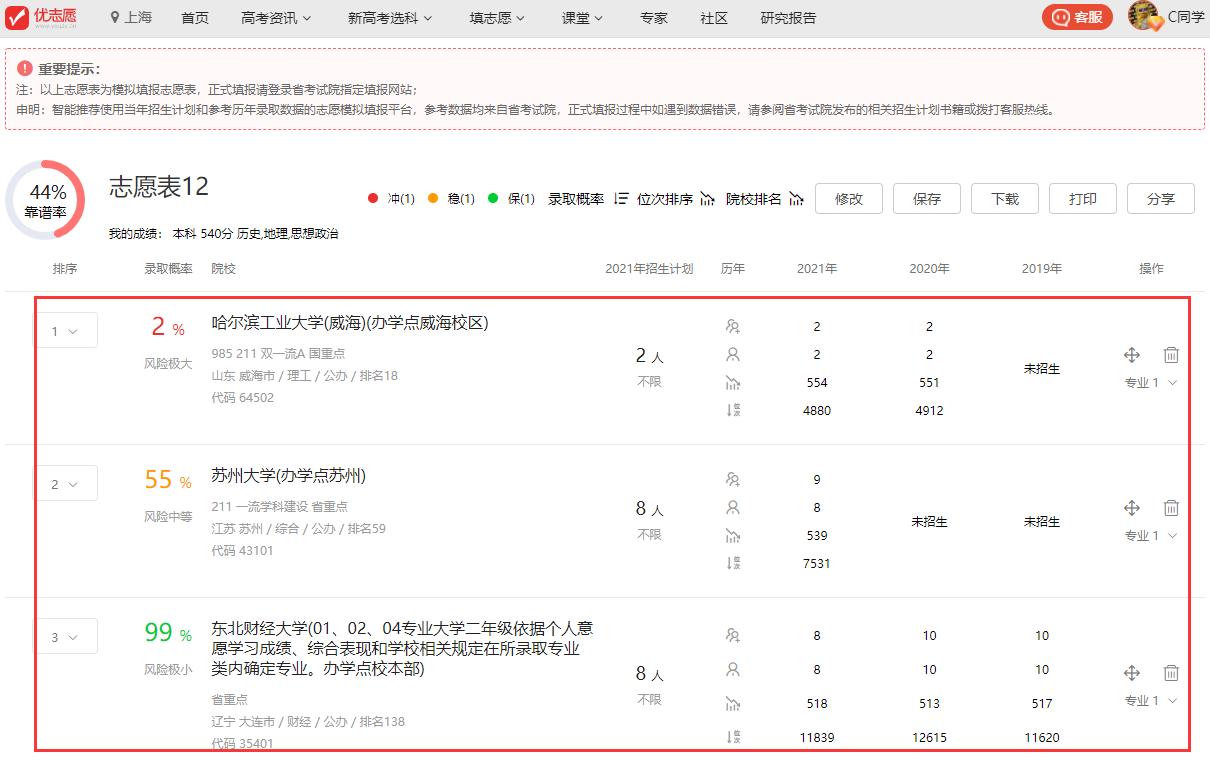Click the 2021 rank 7531 value
Image resolution: width=1210 pixels, height=769 pixels.
(817, 563)
